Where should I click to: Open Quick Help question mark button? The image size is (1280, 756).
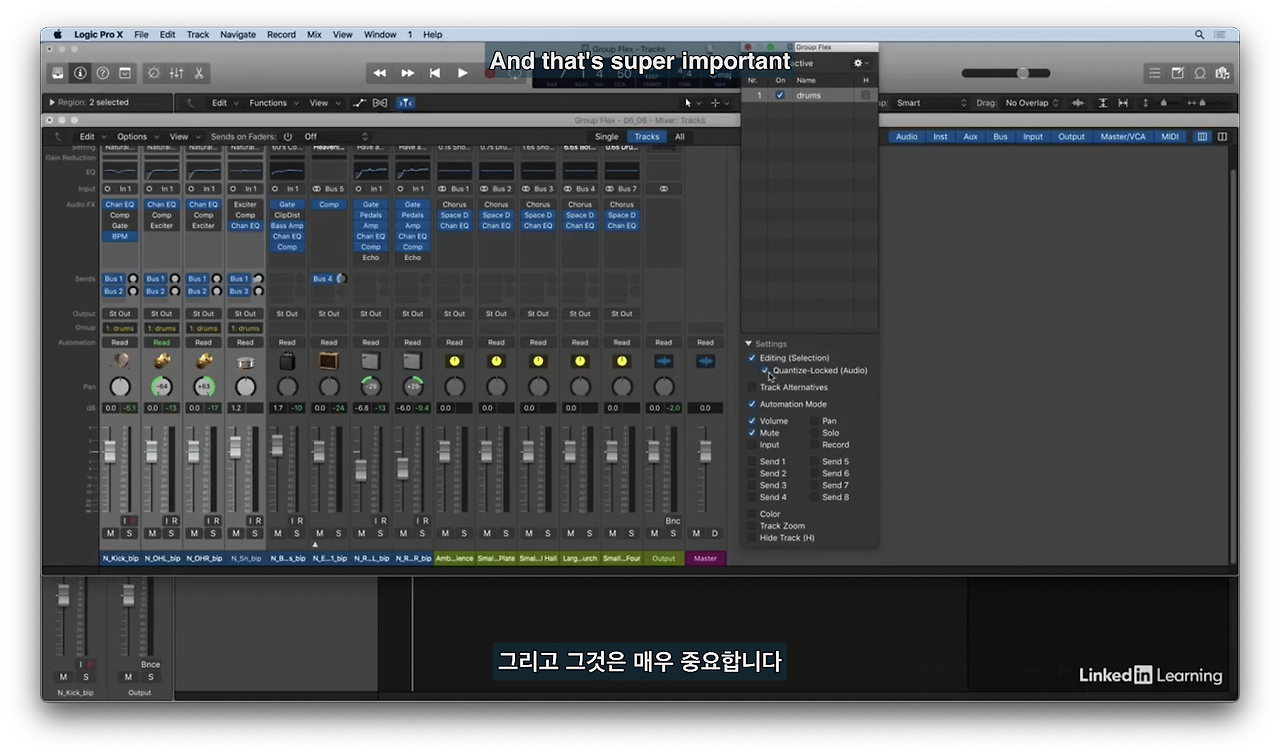coord(102,73)
